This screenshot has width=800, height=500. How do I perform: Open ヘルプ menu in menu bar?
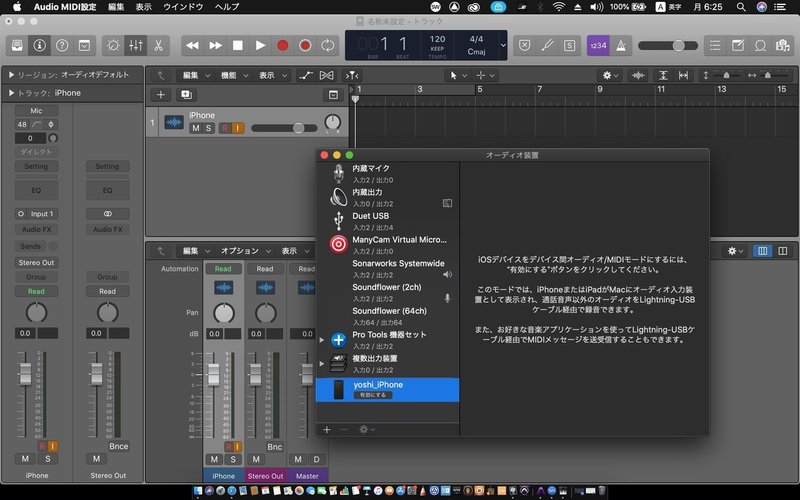coord(227,7)
